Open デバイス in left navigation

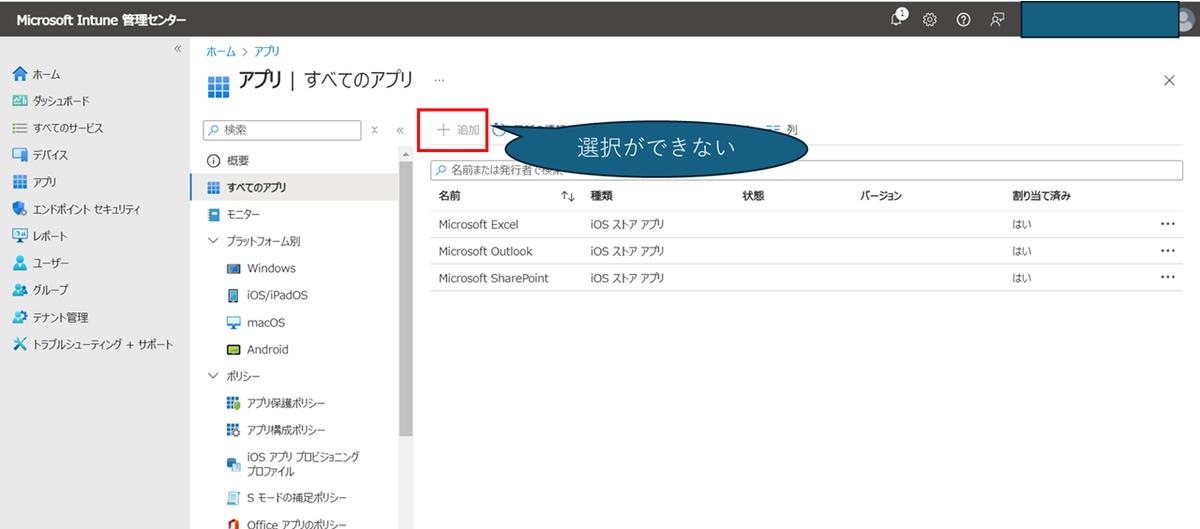(x=40, y=155)
